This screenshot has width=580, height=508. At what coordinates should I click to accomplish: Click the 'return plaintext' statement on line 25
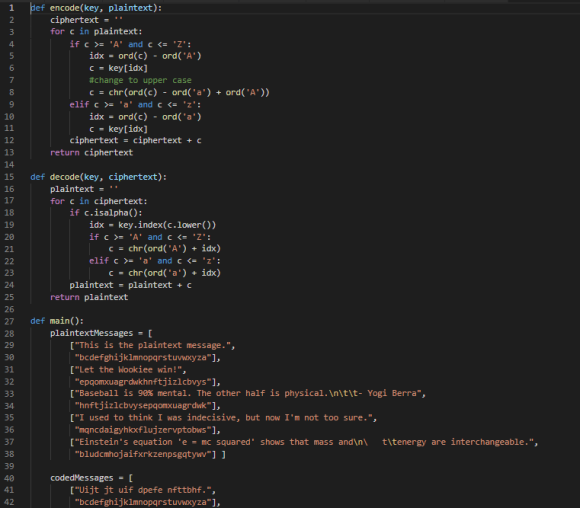click(89, 297)
